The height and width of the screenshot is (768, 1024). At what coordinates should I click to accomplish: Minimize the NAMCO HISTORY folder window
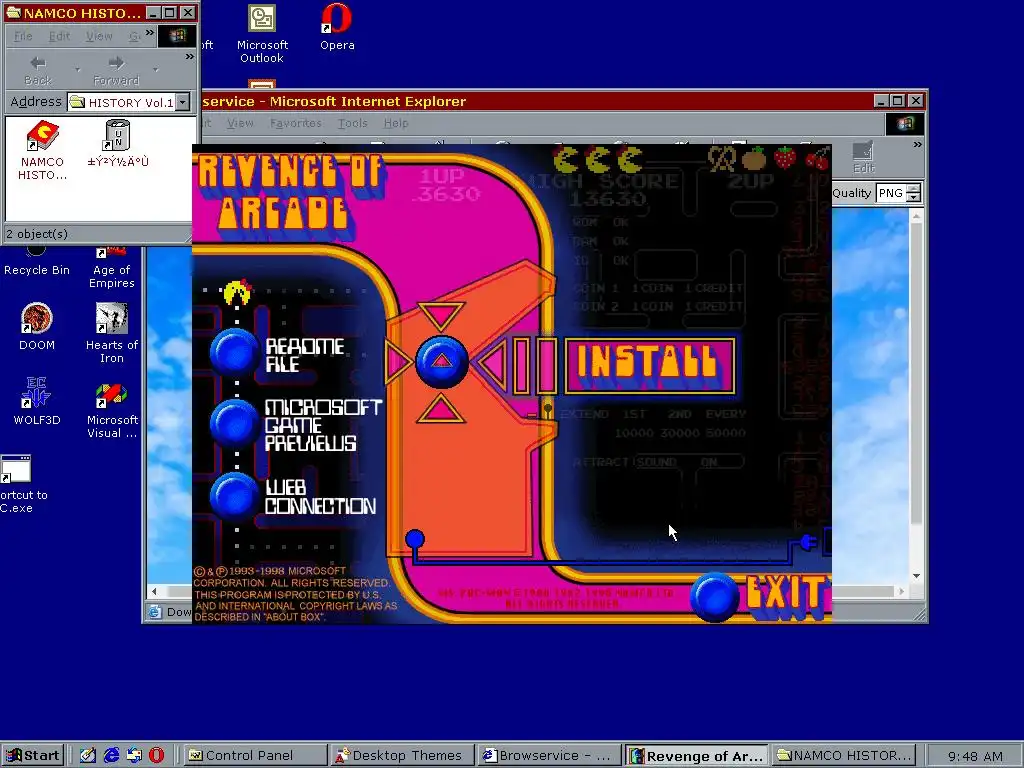point(153,12)
